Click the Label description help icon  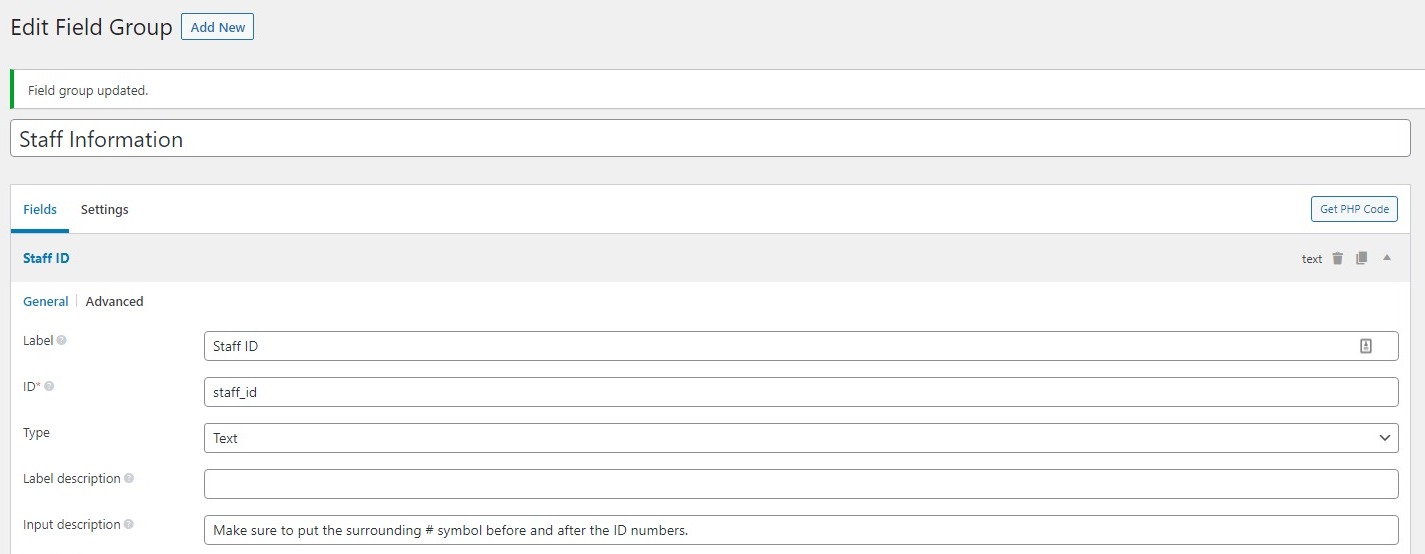point(129,478)
